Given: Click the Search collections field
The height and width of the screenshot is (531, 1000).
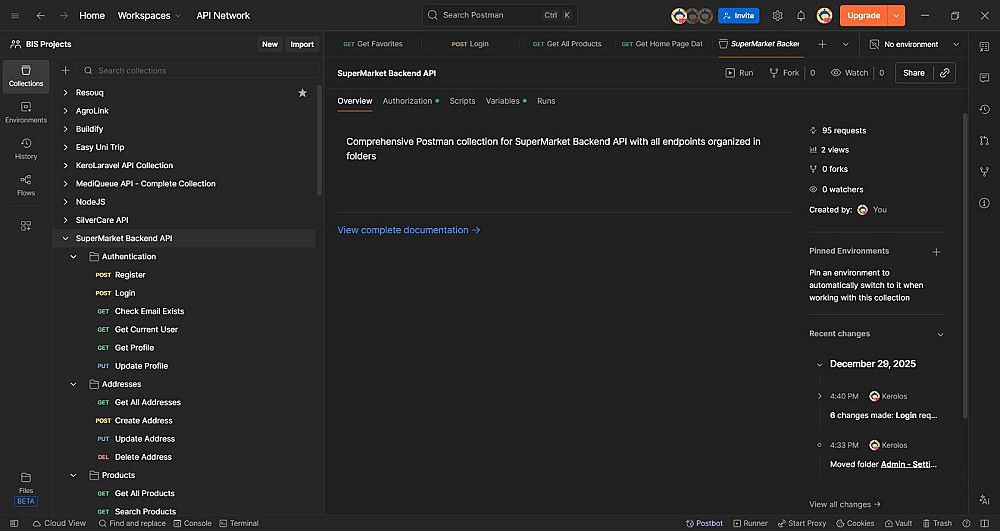Looking at the screenshot, I should (x=200, y=71).
